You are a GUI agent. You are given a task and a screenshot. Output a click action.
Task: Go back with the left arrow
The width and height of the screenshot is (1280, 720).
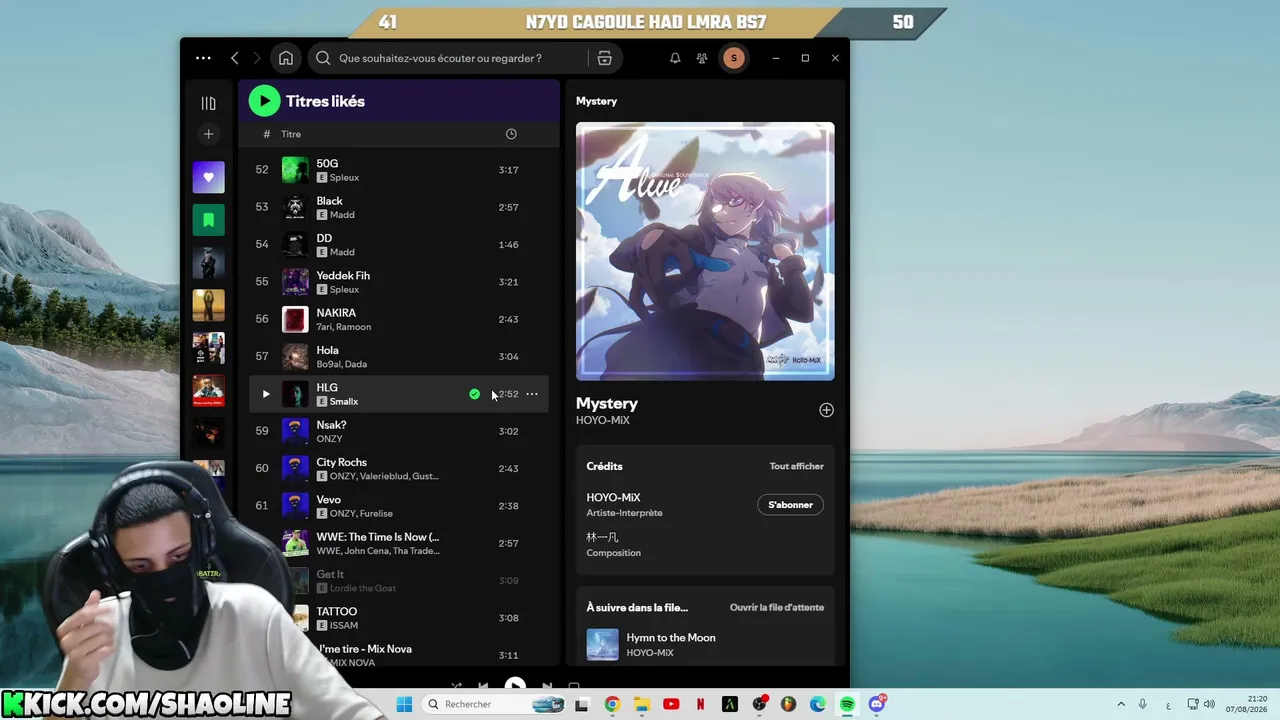pyautogui.click(x=235, y=58)
